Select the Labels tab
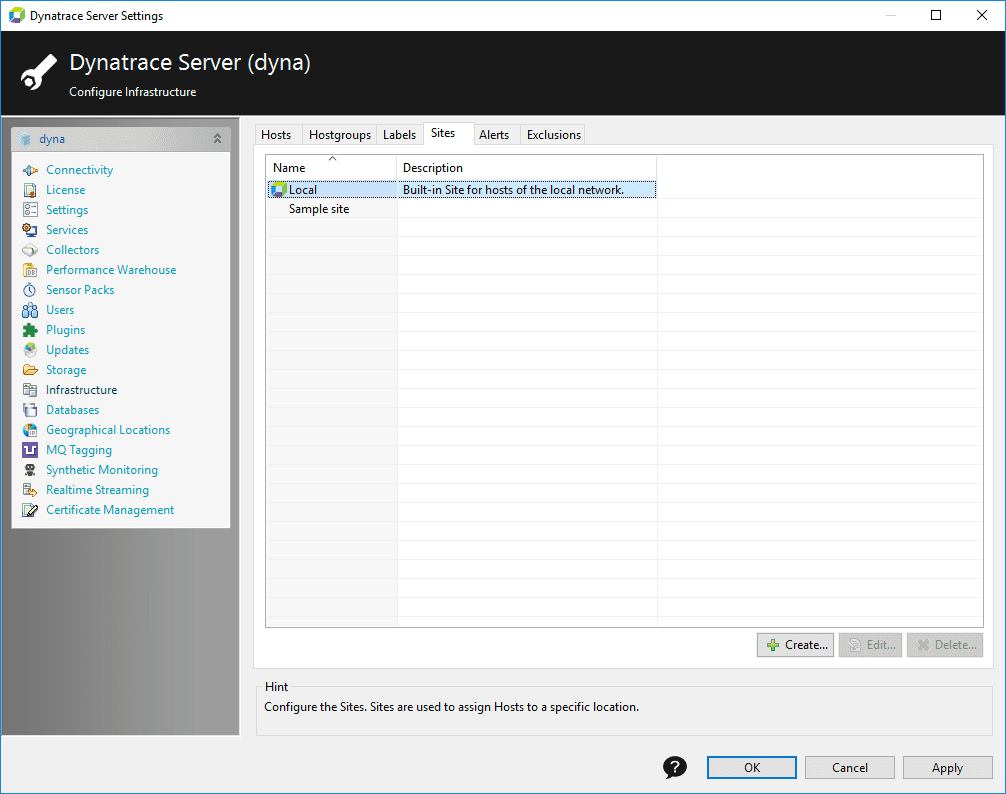 coord(400,135)
